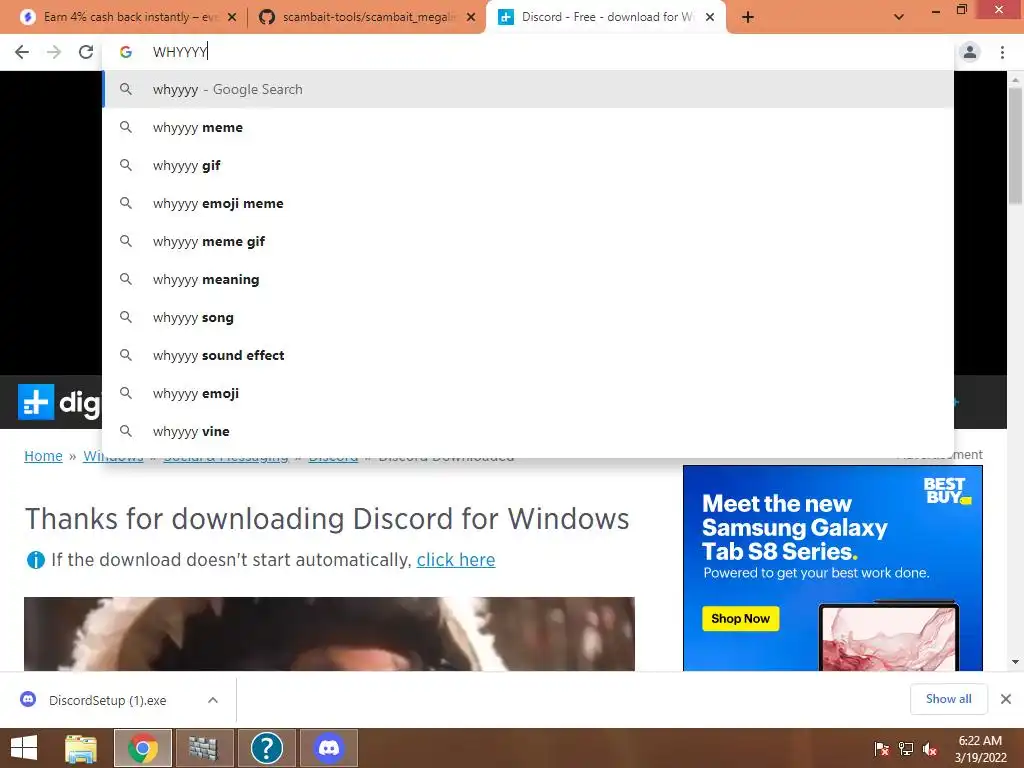This screenshot has height=768, width=1024.
Task: Dismiss the downloads bar with the X
Action: pos(1006,699)
